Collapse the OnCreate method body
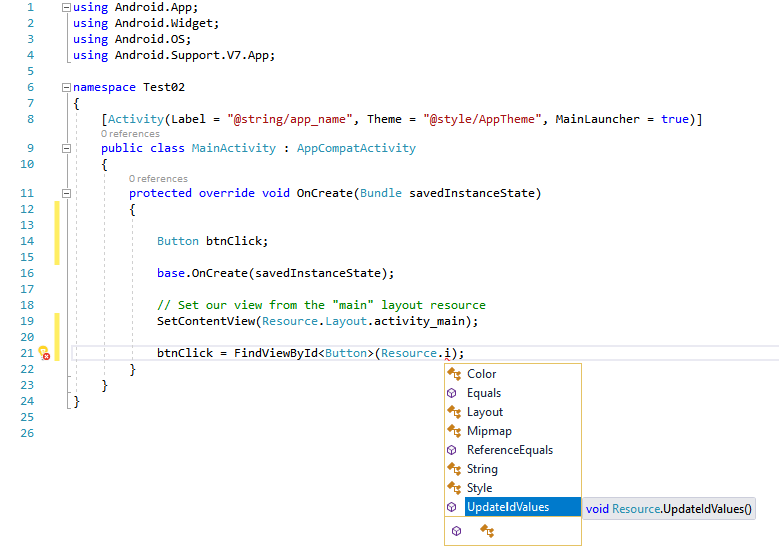Image resolution: width=779 pixels, height=556 pixels. pyautogui.click(x=66, y=193)
